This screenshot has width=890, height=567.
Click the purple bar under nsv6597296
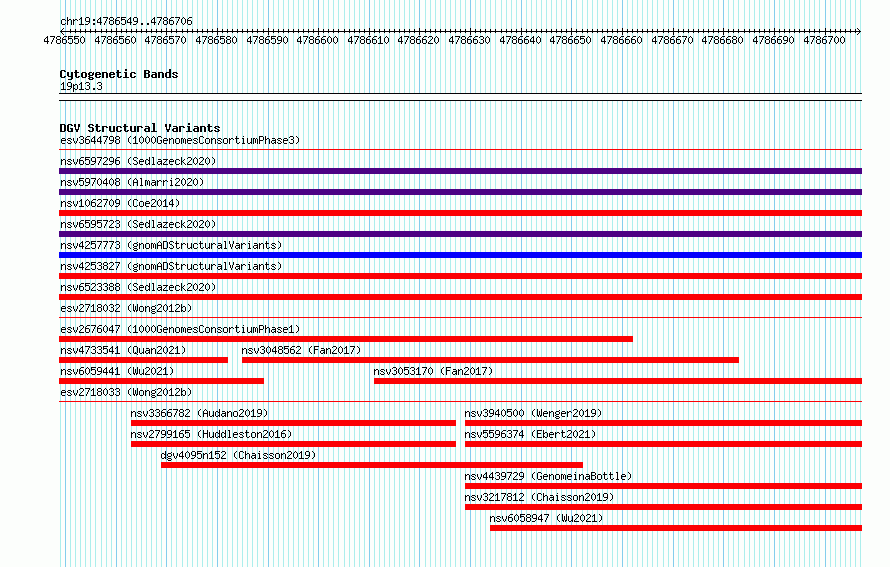coord(460,171)
